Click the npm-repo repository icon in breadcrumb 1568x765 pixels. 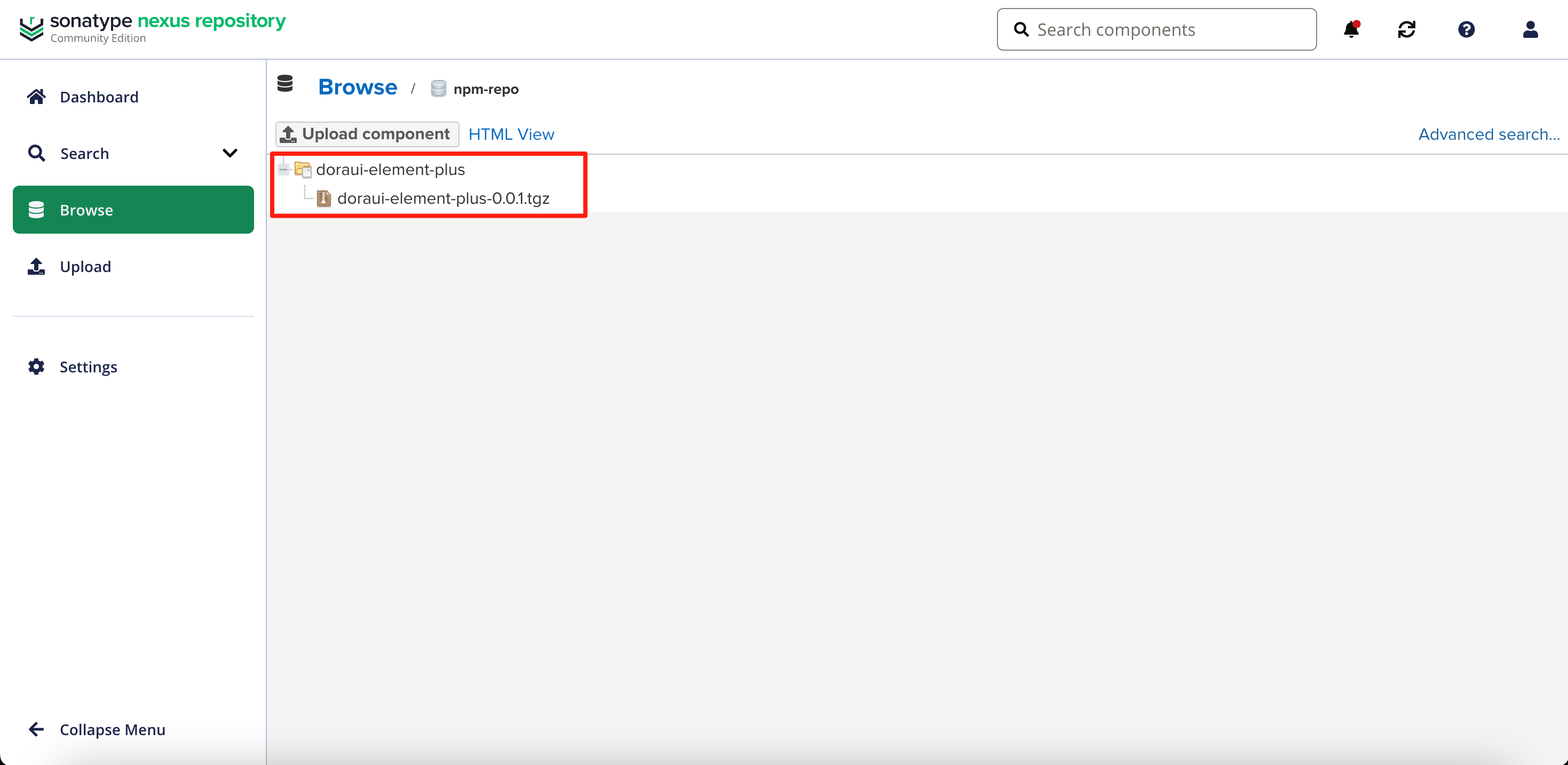(438, 89)
